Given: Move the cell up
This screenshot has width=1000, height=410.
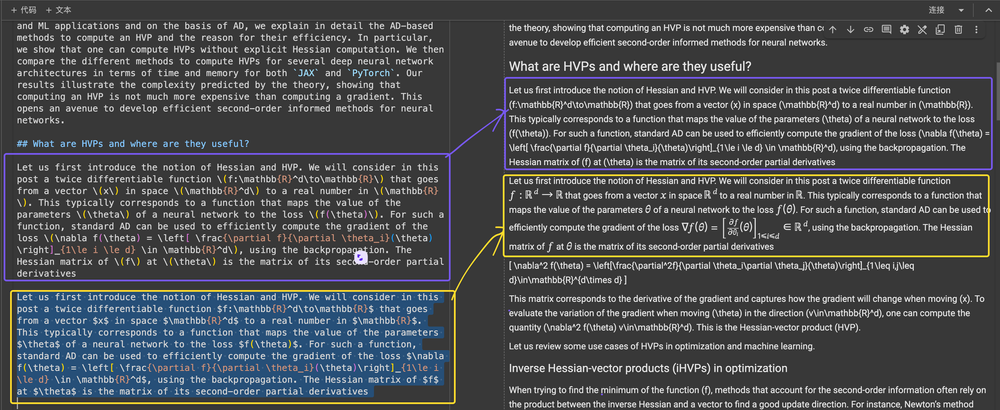Looking at the screenshot, I should coord(832,29).
